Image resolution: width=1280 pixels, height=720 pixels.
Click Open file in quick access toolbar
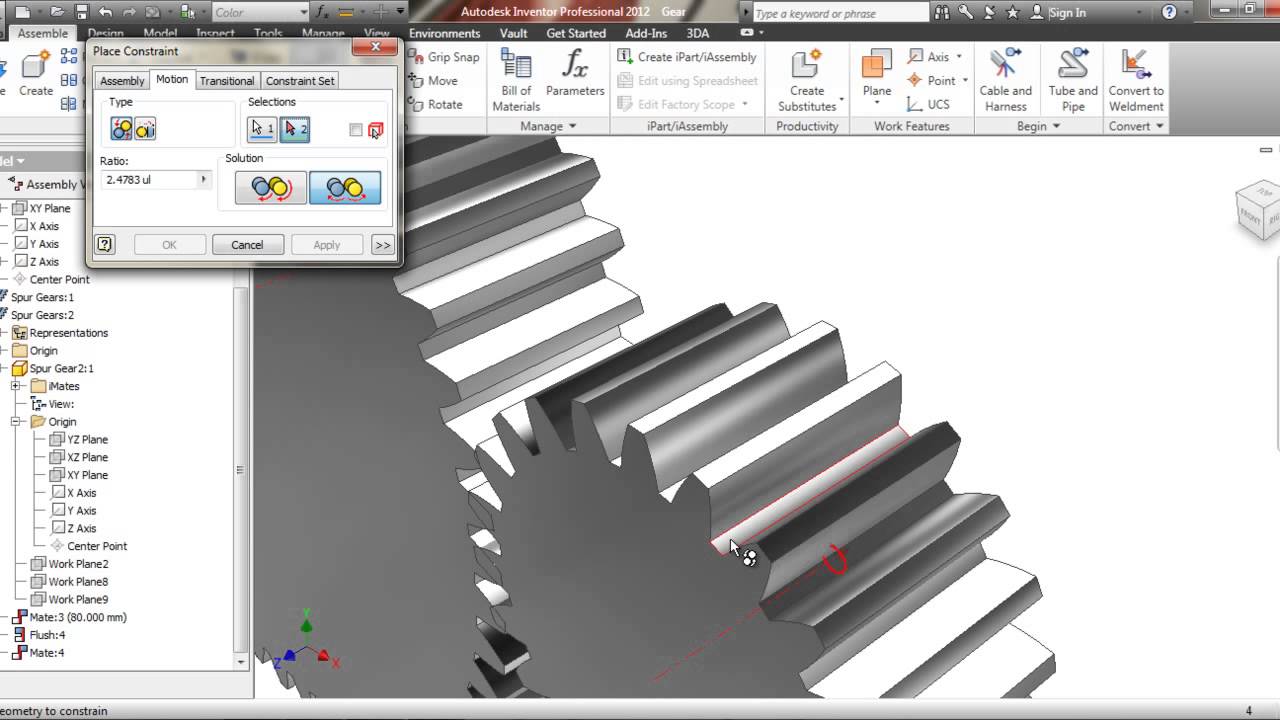point(56,12)
